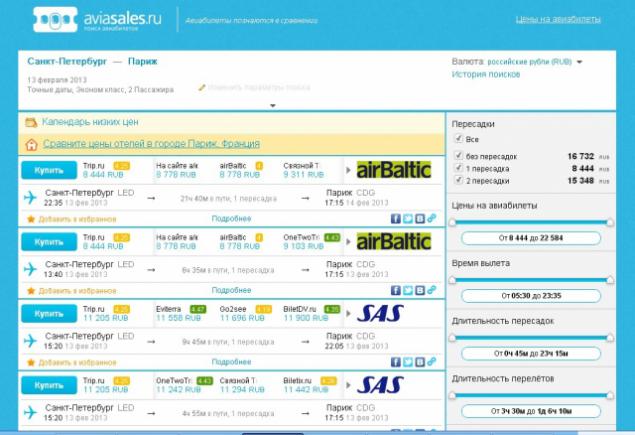Viewport: 635px width, 435px height.
Task: Click plane icon of SAS 22:05 flight row
Action: 30,341
